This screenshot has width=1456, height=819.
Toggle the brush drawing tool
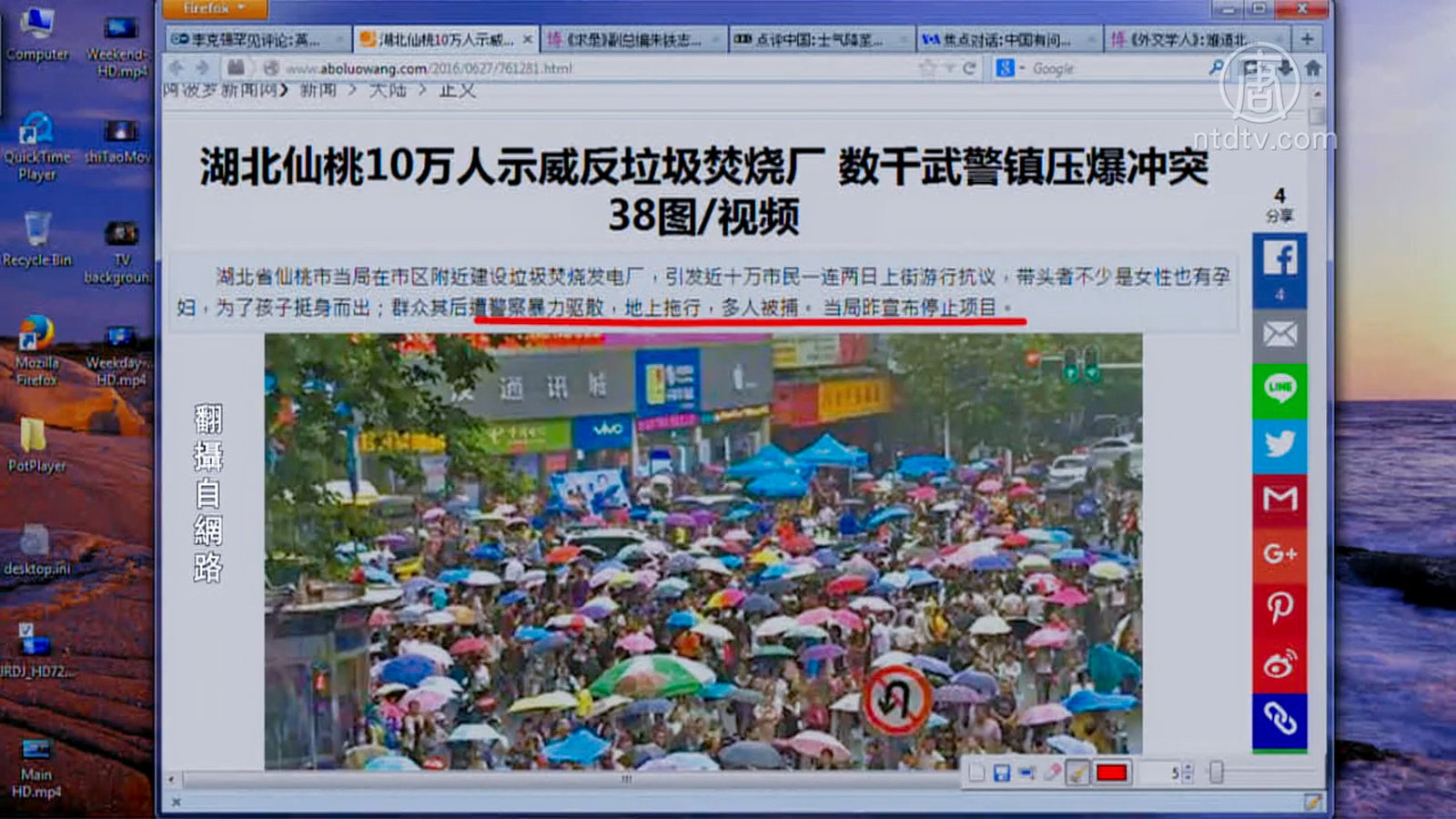1077,773
